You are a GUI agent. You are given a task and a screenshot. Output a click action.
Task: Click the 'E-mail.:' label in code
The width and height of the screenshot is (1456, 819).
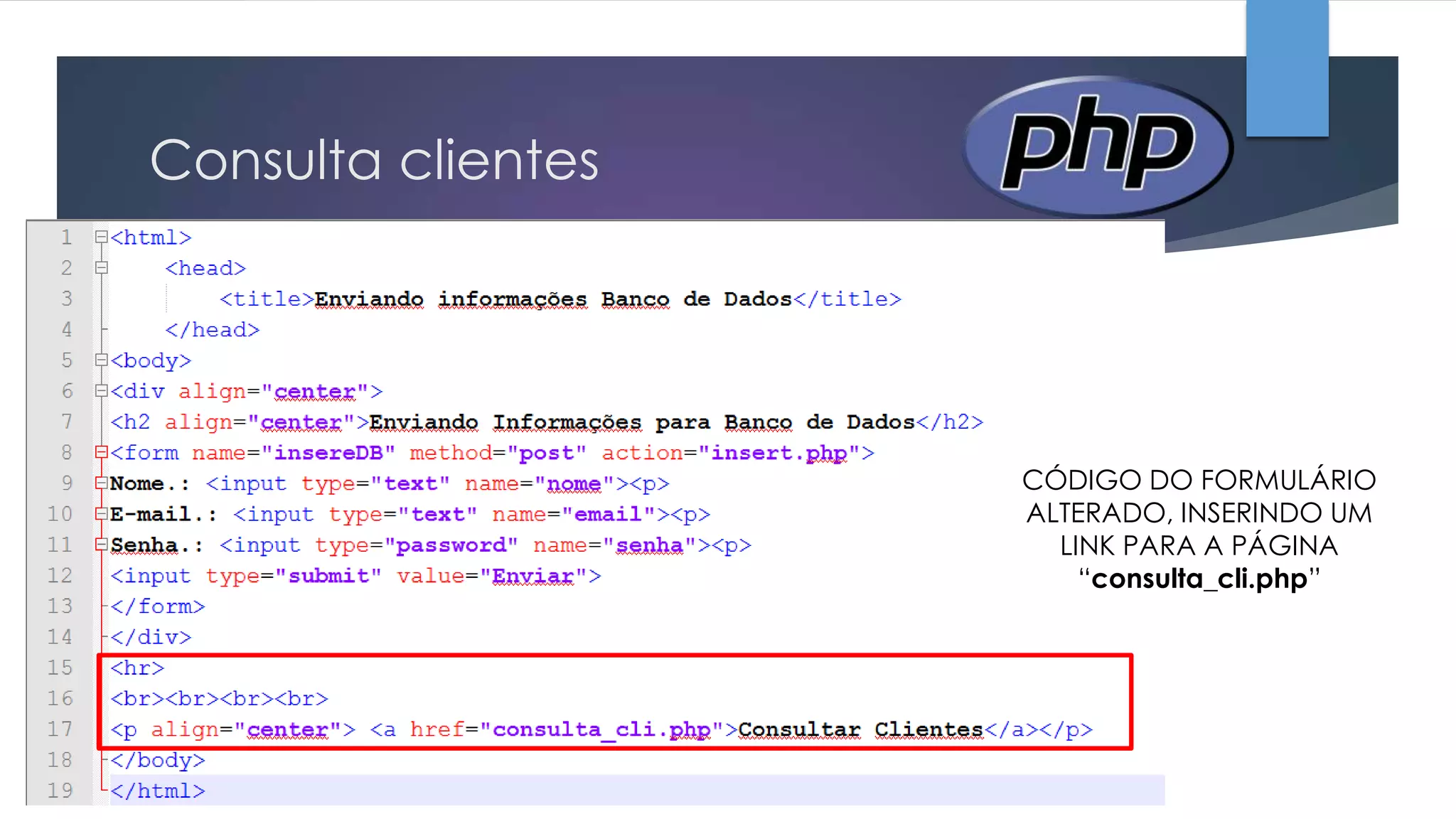tap(164, 514)
